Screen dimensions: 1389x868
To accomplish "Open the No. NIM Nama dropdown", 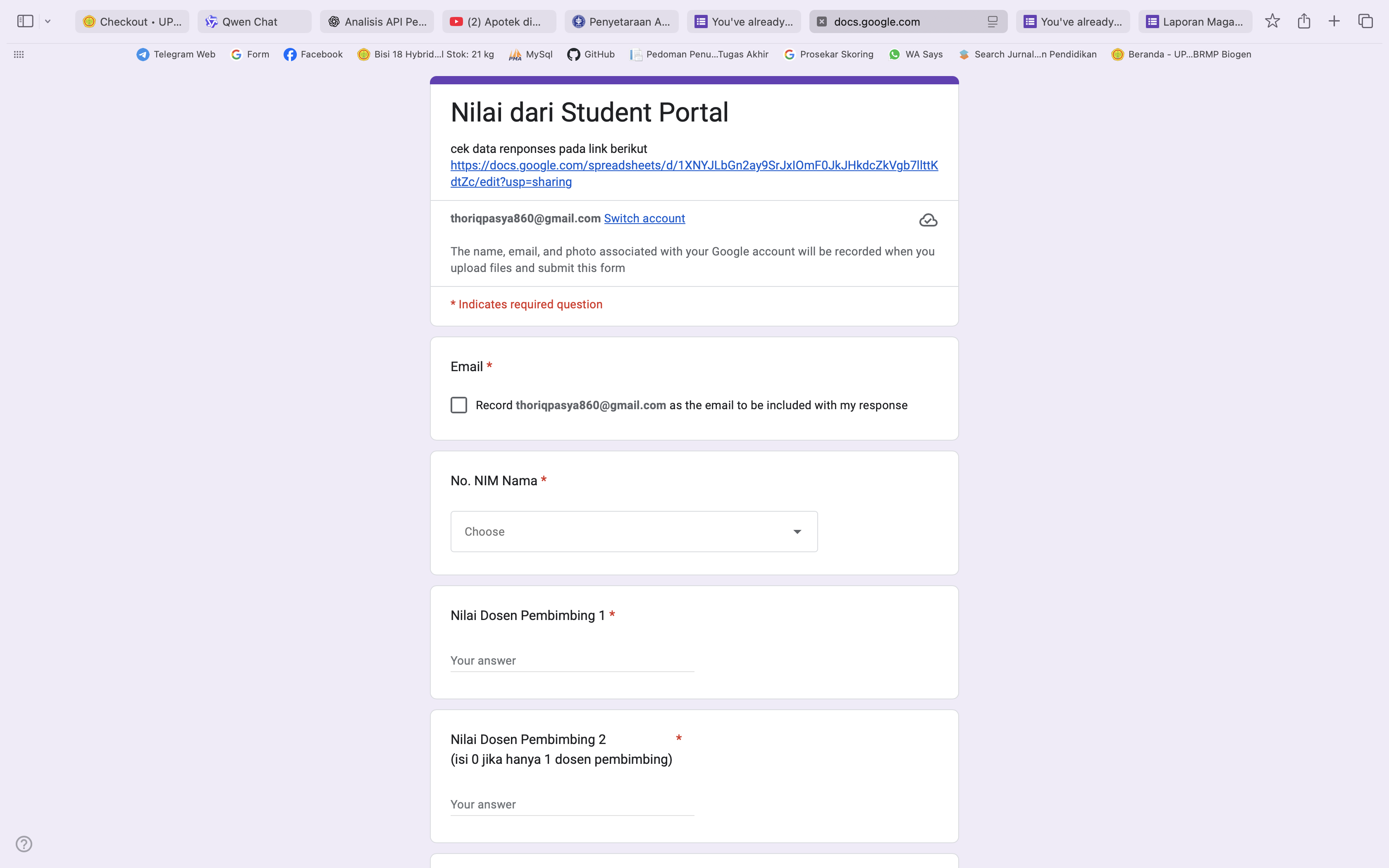I will (634, 532).
